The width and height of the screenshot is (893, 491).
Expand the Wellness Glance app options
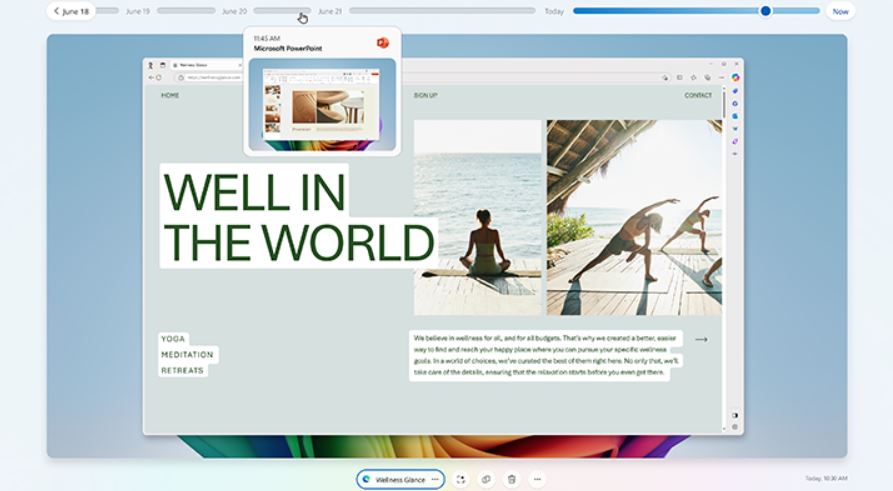pyautogui.click(x=435, y=480)
